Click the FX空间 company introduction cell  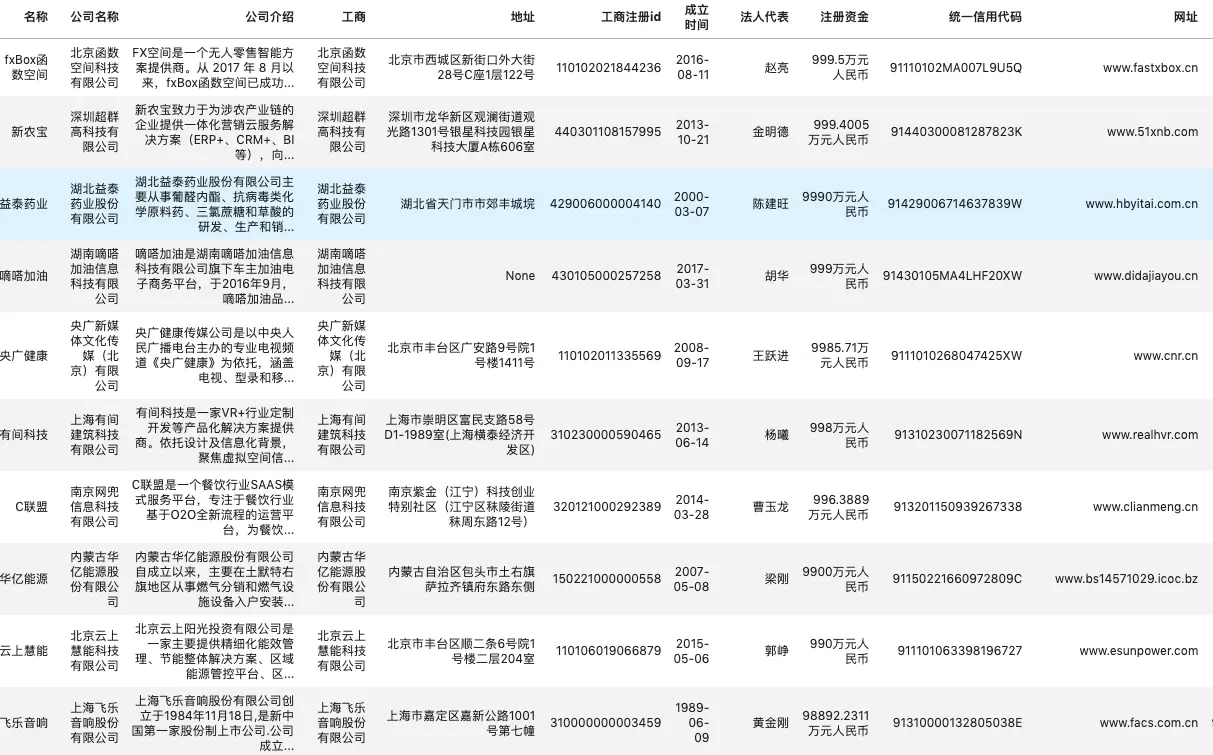click(215, 68)
